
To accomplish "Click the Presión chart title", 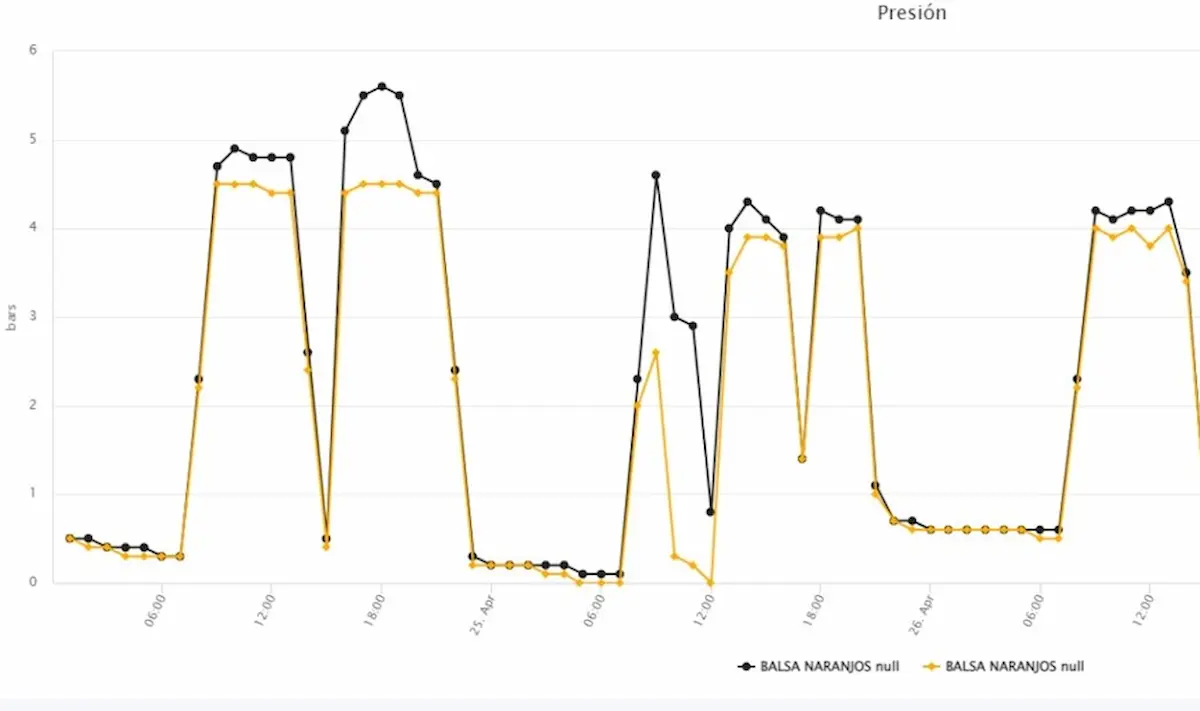I will pos(911,13).
